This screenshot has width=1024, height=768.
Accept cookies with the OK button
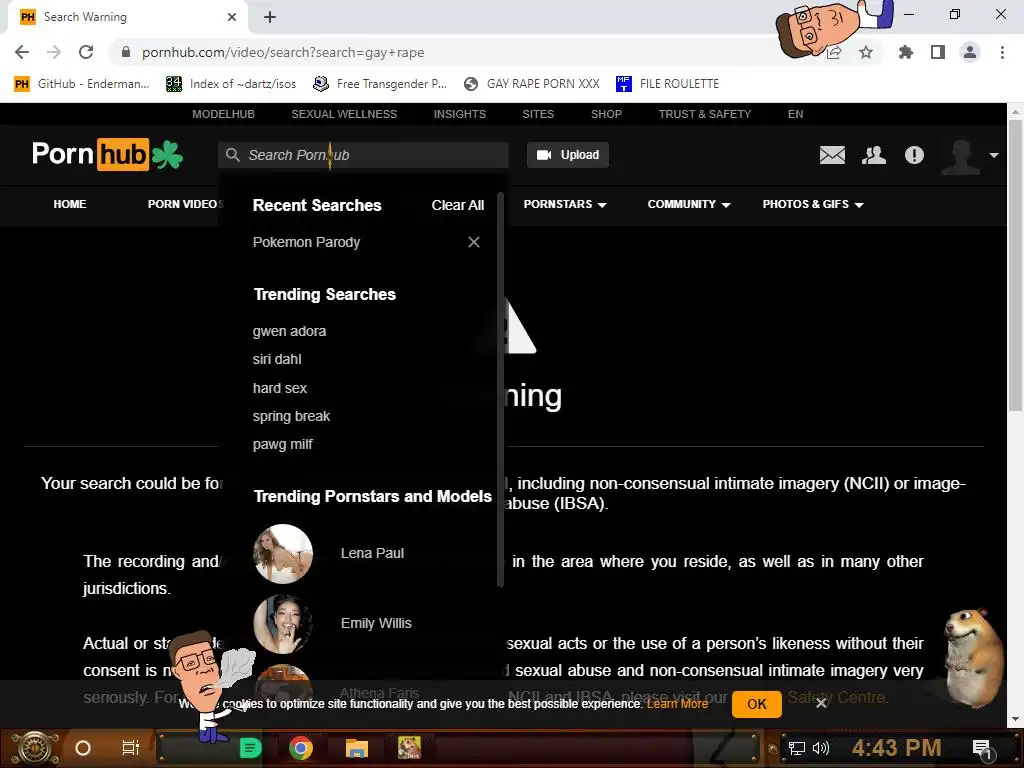pyautogui.click(x=756, y=704)
